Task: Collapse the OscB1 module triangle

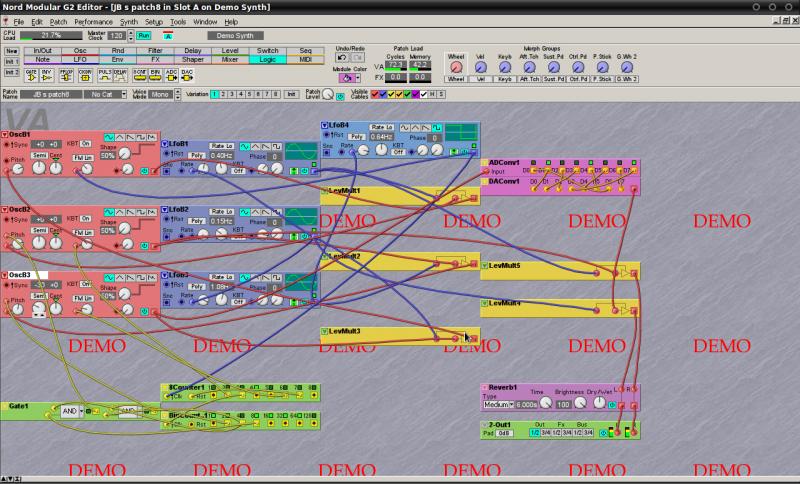Action: point(4,135)
